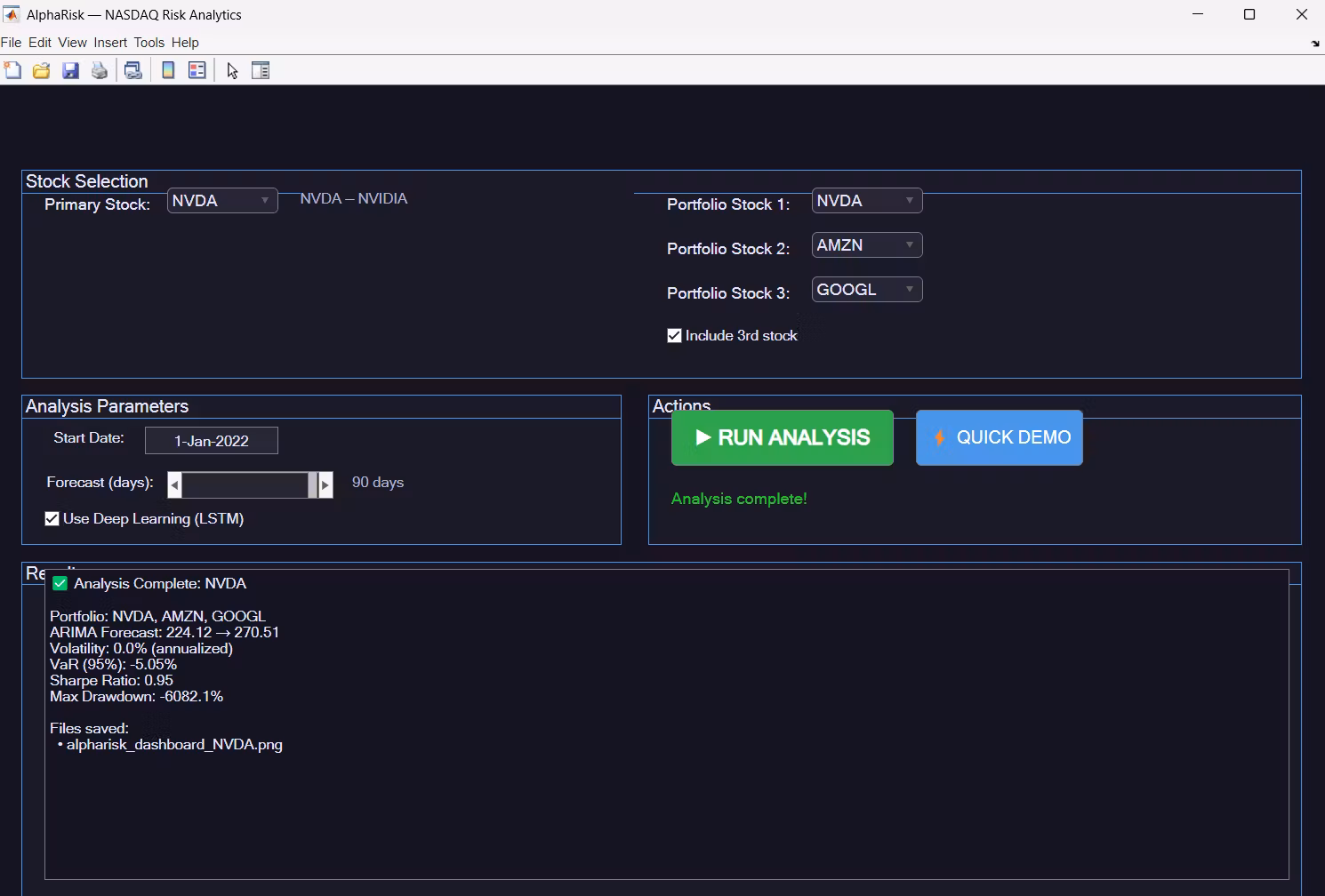The width and height of the screenshot is (1325, 896).
Task: Click the forecast slider's right arrow
Action: (x=325, y=485)
